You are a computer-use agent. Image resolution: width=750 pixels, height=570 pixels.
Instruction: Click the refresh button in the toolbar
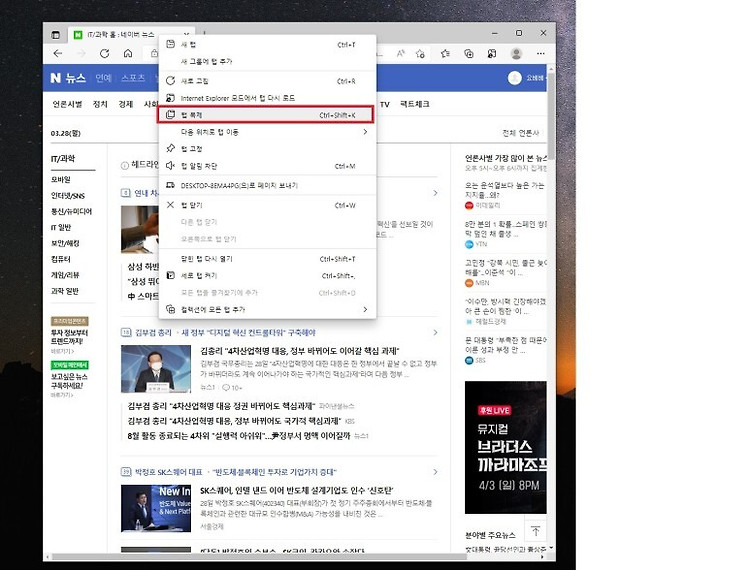(104, 54)
